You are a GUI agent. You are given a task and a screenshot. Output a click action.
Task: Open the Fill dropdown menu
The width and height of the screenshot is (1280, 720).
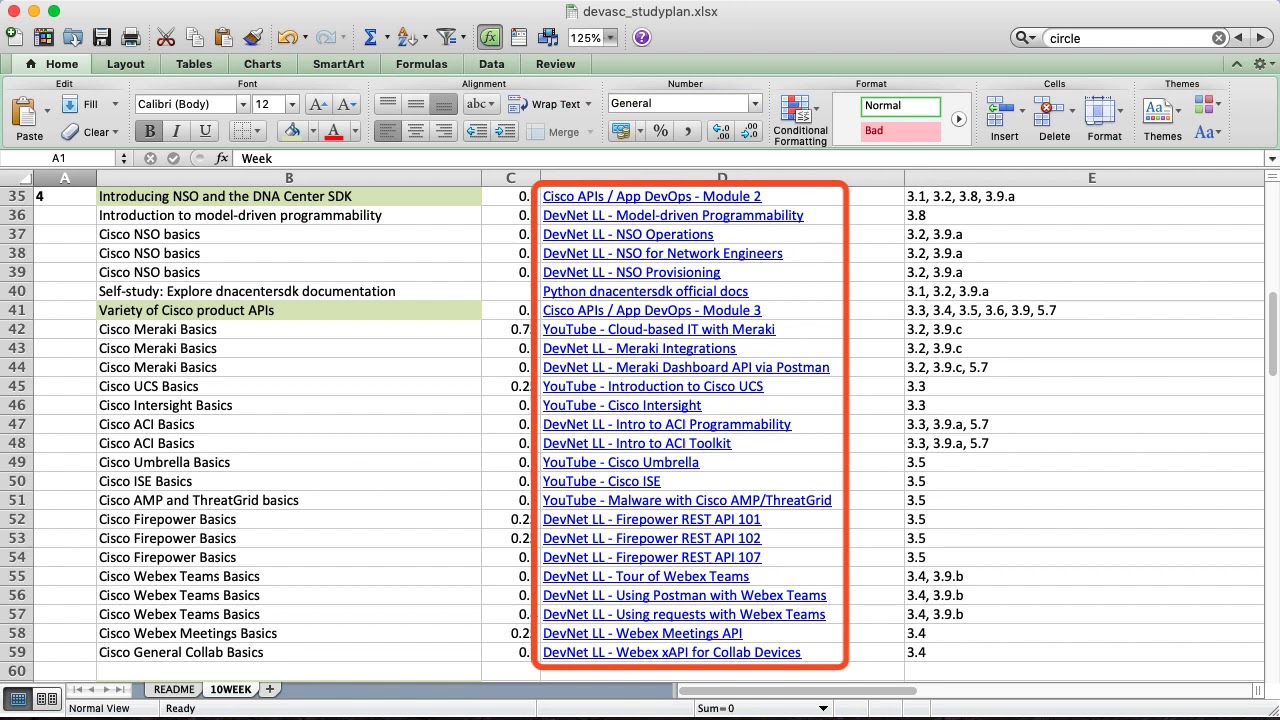115,104
